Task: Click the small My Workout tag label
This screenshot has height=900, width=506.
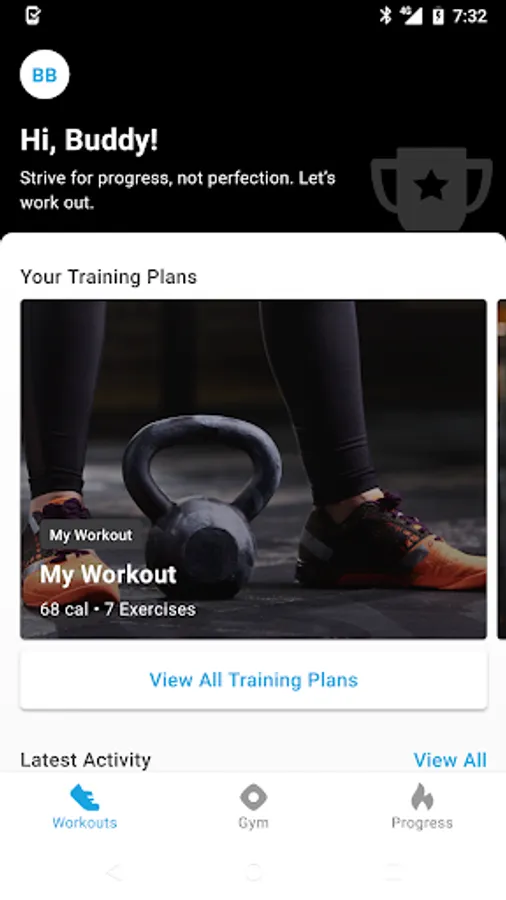Action: coord(91,535)
